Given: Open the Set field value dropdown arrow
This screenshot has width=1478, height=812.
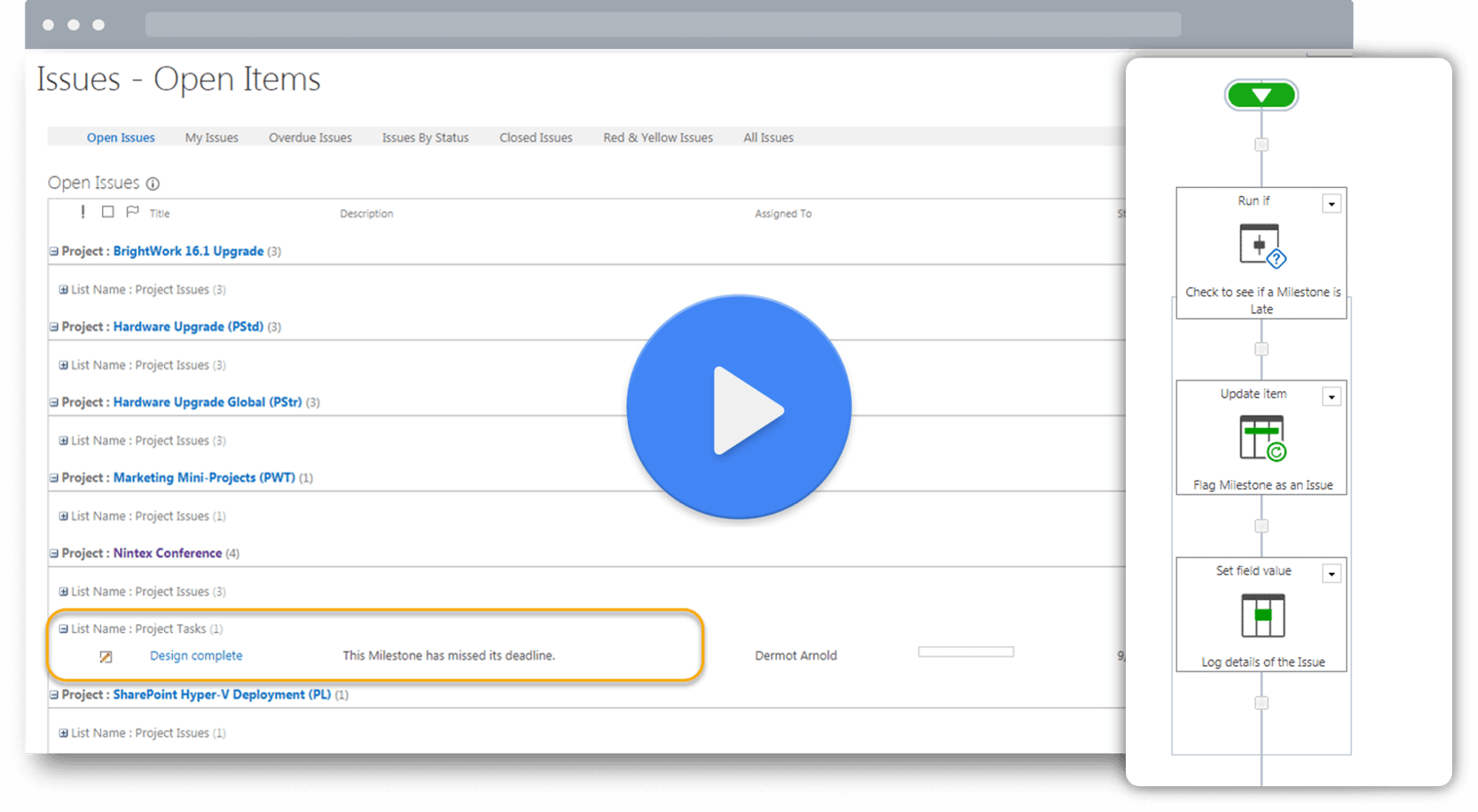Looking at the screenshot, I should pyautogui.click(x=1332, y=574).
